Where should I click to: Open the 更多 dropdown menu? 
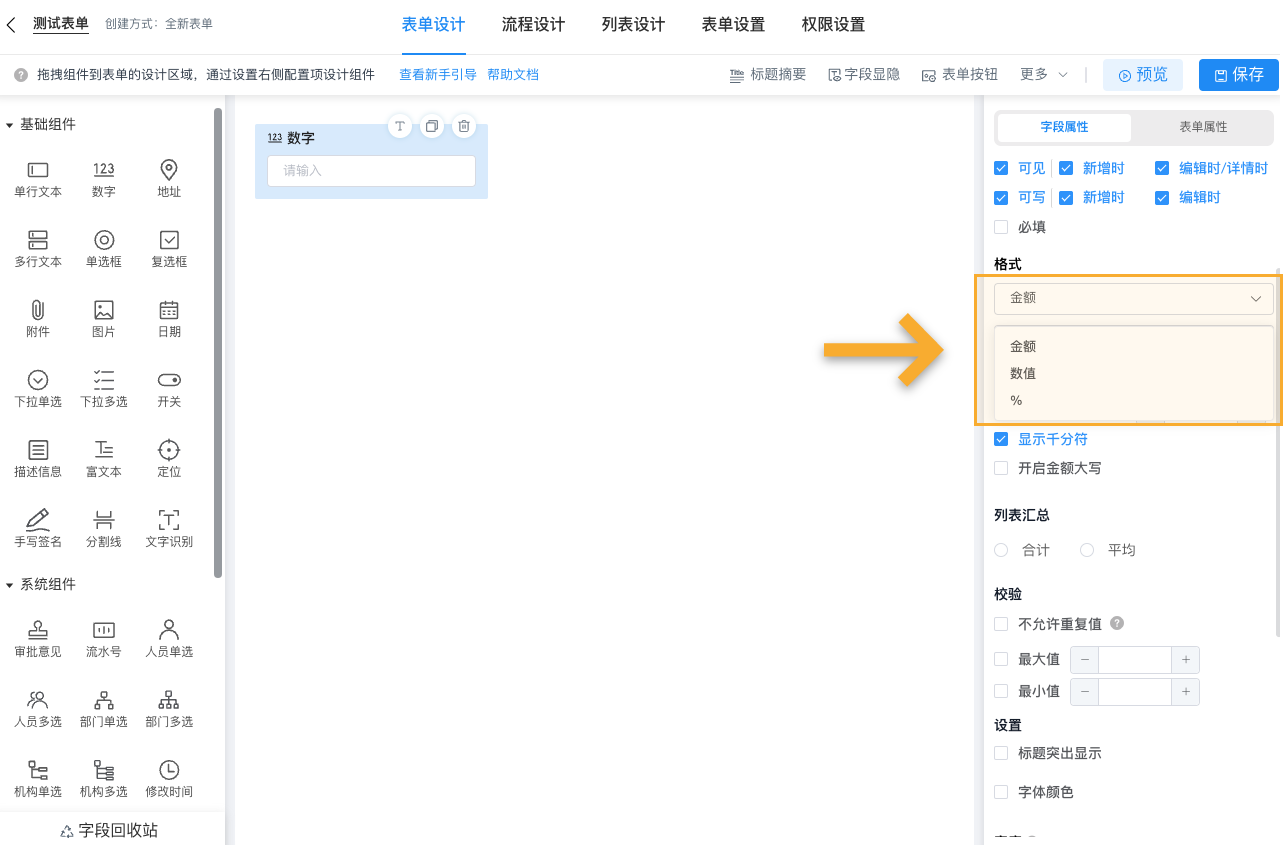pos(1043,75)
